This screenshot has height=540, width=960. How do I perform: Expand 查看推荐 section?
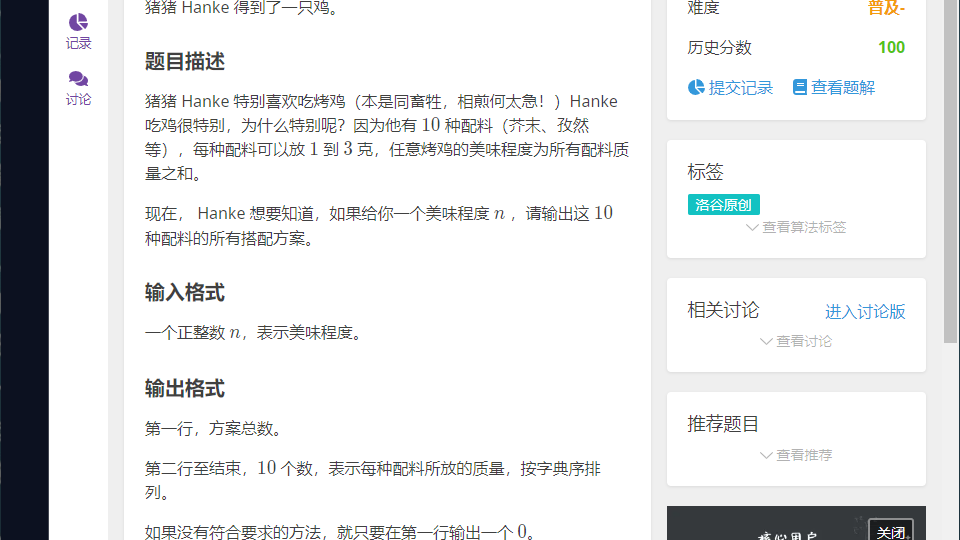(x=796, y=456)
